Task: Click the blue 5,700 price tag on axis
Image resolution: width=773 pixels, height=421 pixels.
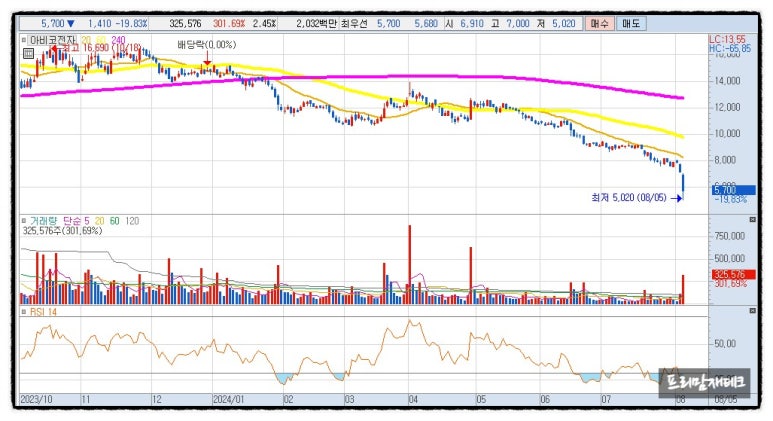Action: pyautogui.click(x=734, y=190)
